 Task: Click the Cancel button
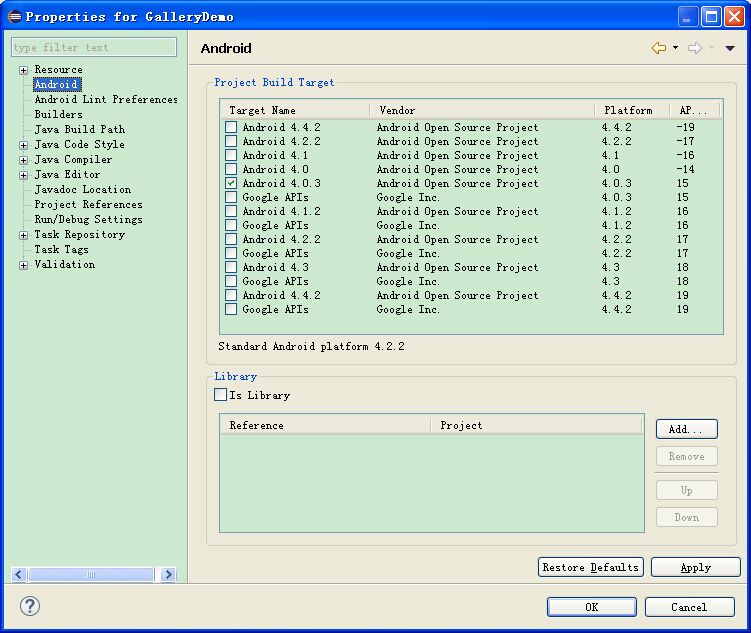coord(689,607)
